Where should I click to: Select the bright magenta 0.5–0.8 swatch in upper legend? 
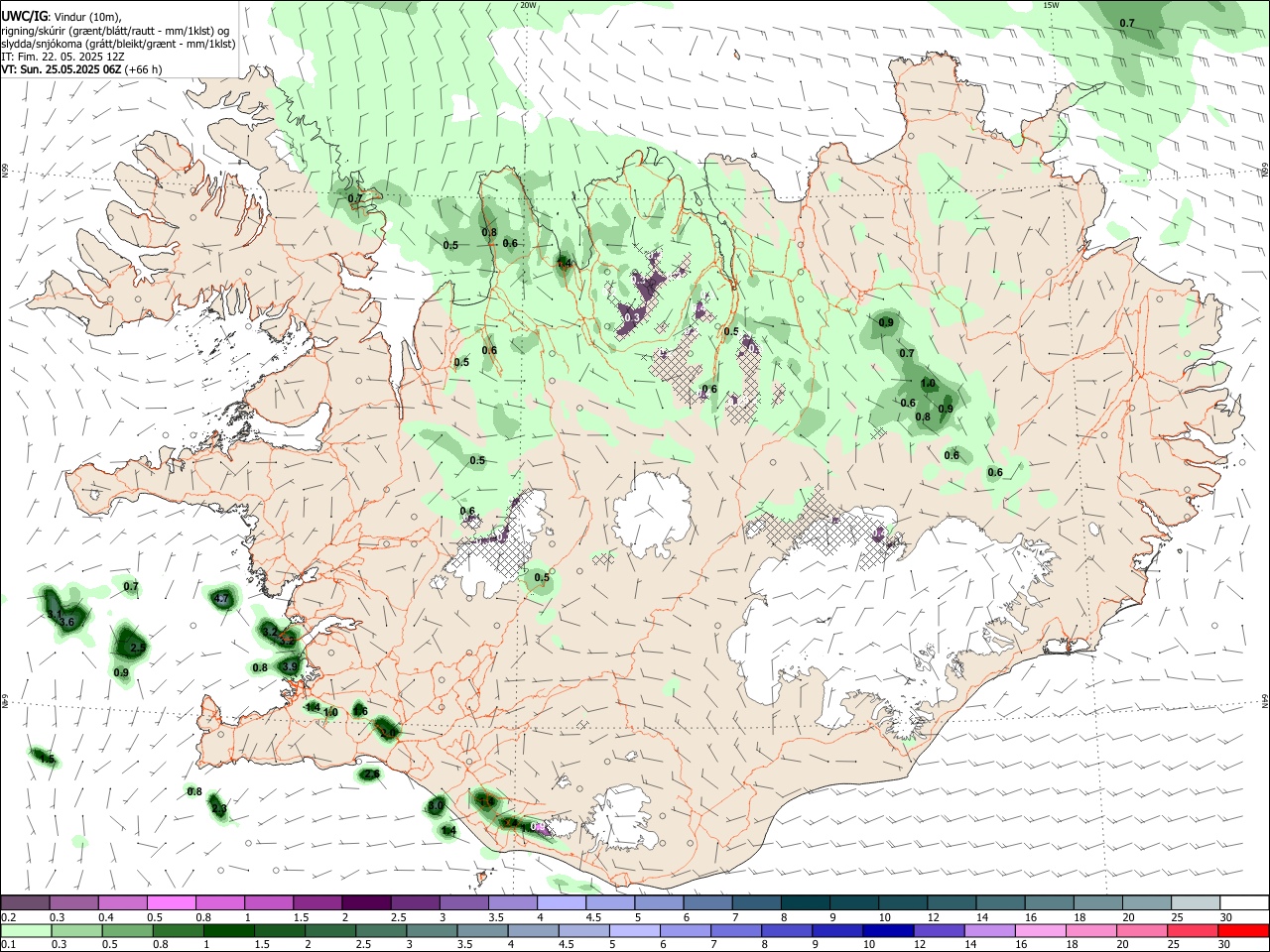coord(171,902)
